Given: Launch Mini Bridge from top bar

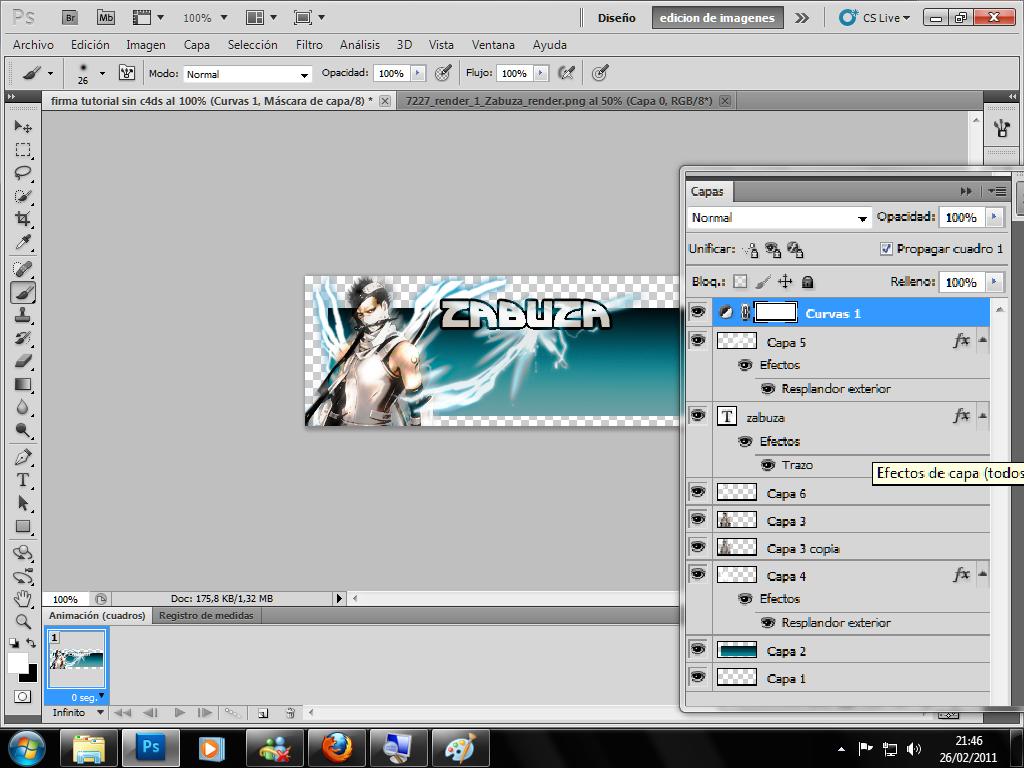Looking at the screenshot, I should point(106,18).
